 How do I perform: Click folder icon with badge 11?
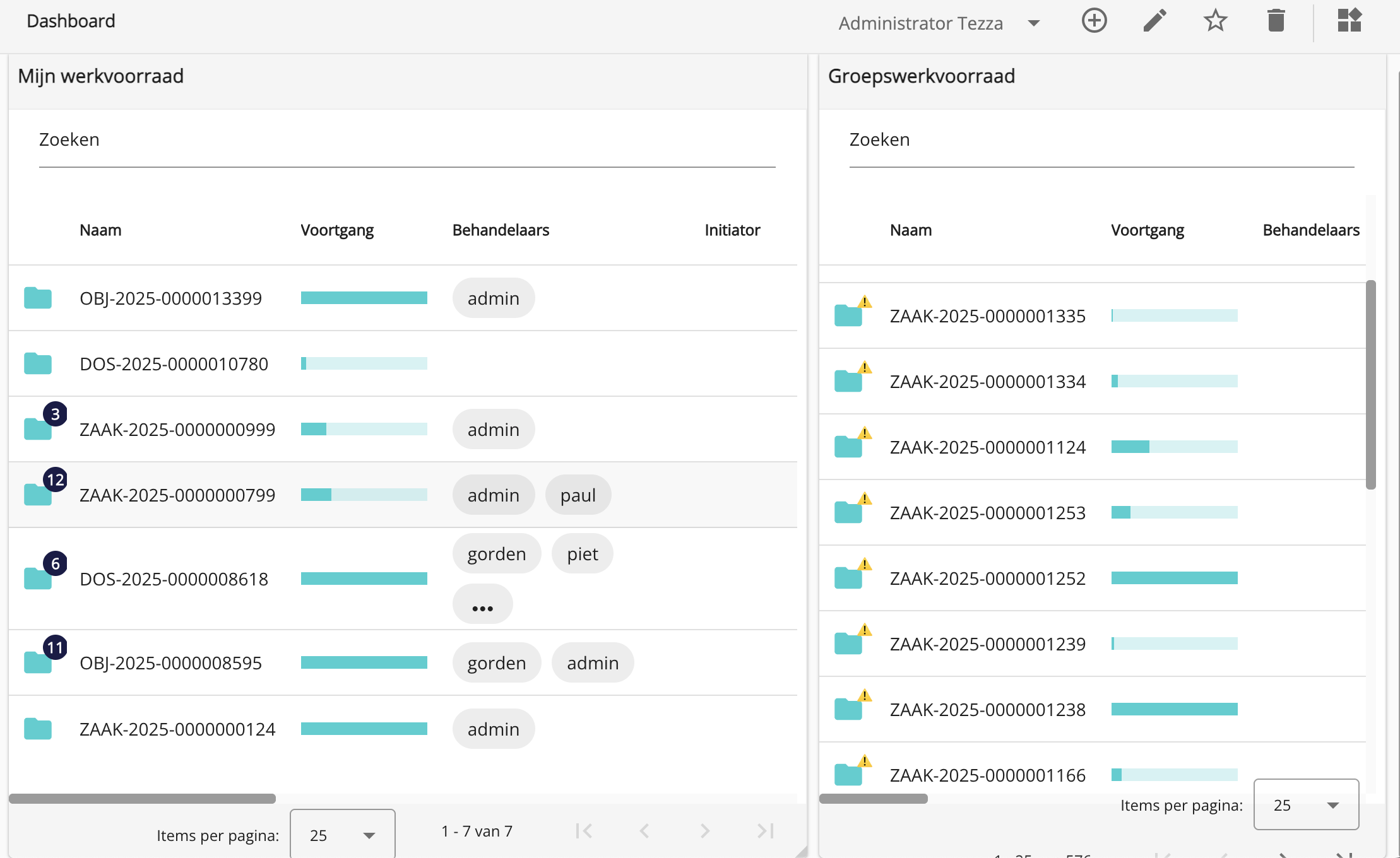(x=38, y=662)
